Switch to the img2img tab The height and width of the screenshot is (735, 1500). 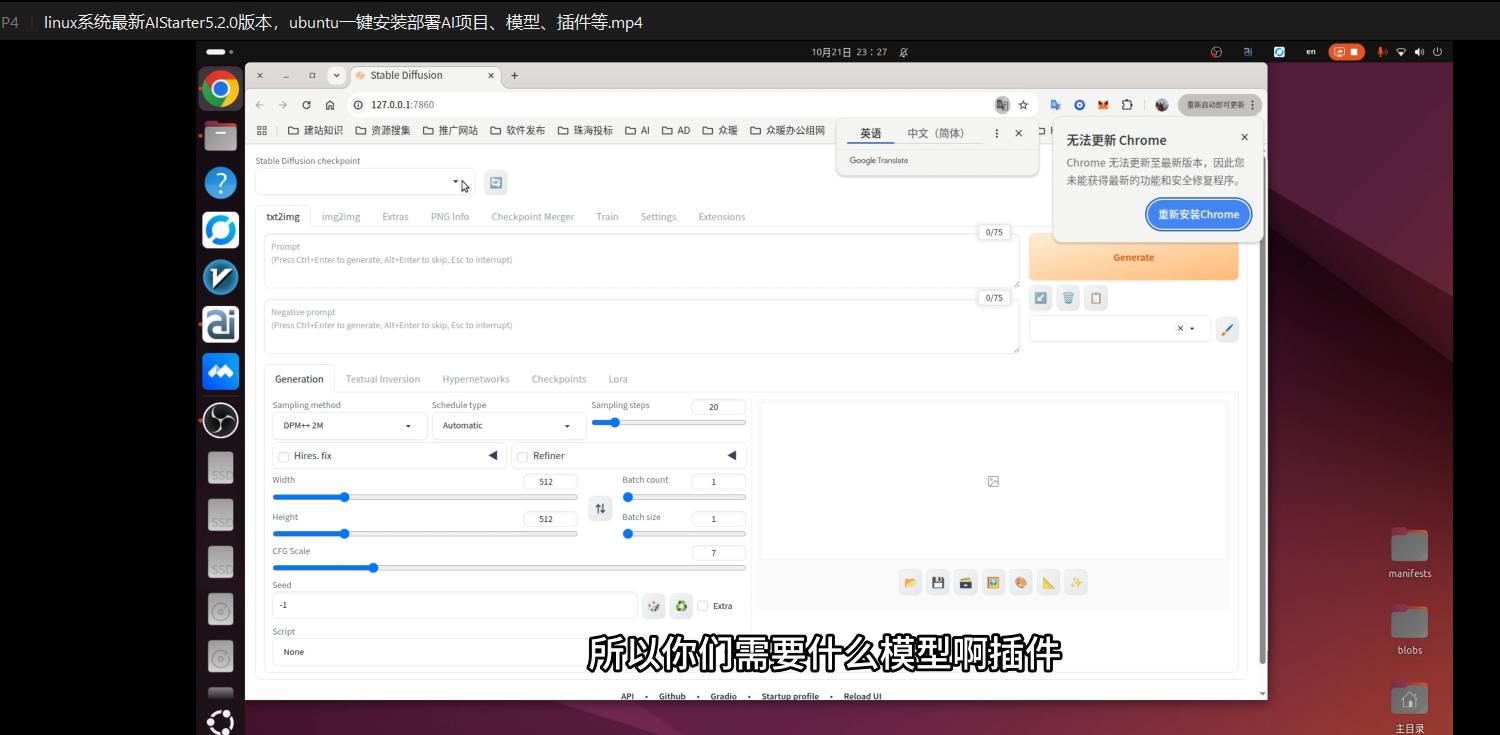click(x=341, y=217)
